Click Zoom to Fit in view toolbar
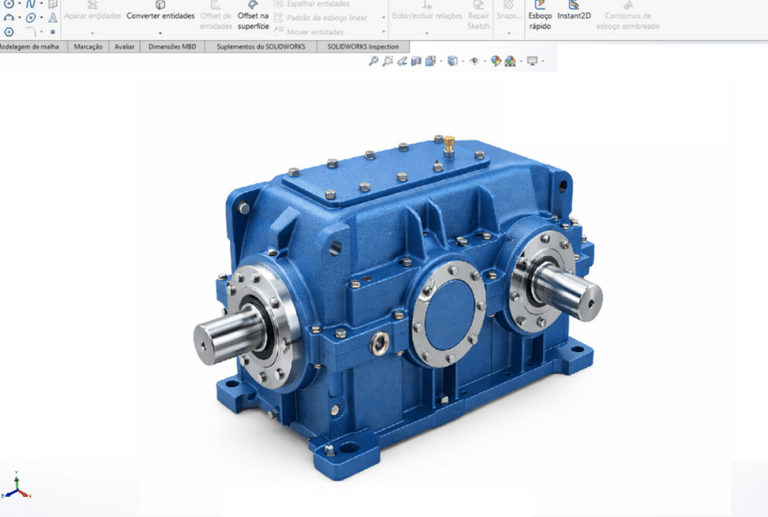The height and width of the screenshot is (517, 768). [373, 61]
